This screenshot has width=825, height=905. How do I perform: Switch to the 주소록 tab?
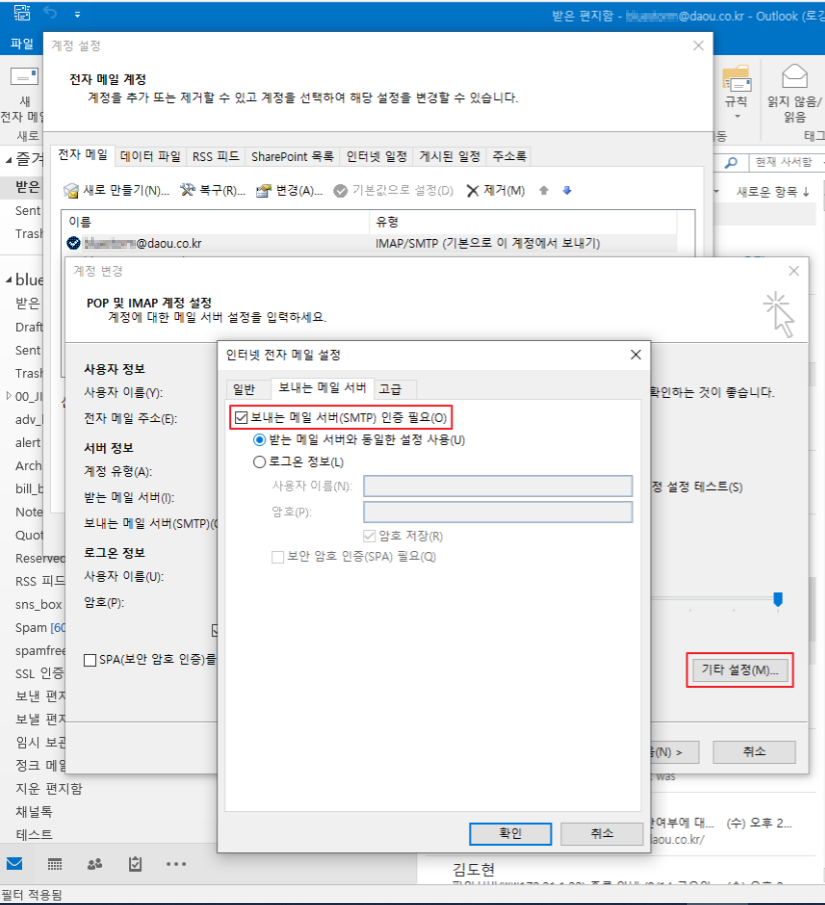click(x=509, y=156)
